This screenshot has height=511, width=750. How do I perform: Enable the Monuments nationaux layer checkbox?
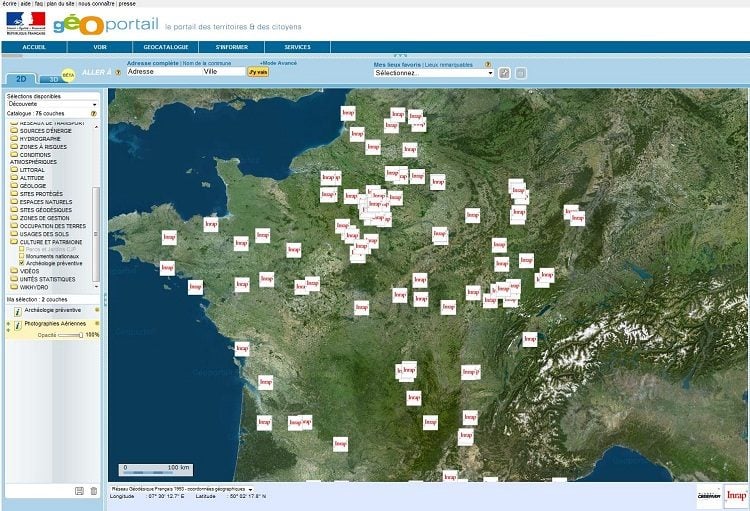(x=21, y=256)
